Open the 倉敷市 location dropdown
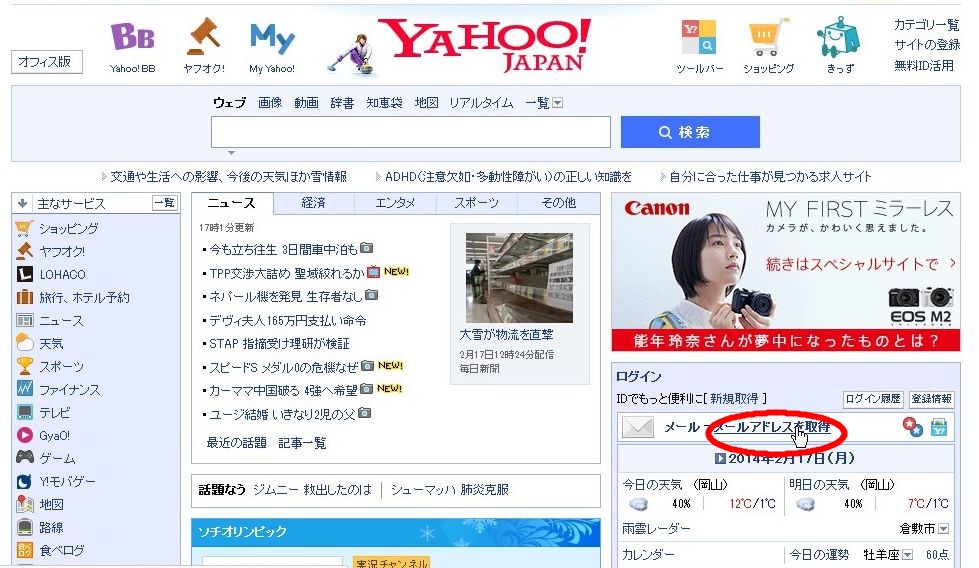 [943, 529]
